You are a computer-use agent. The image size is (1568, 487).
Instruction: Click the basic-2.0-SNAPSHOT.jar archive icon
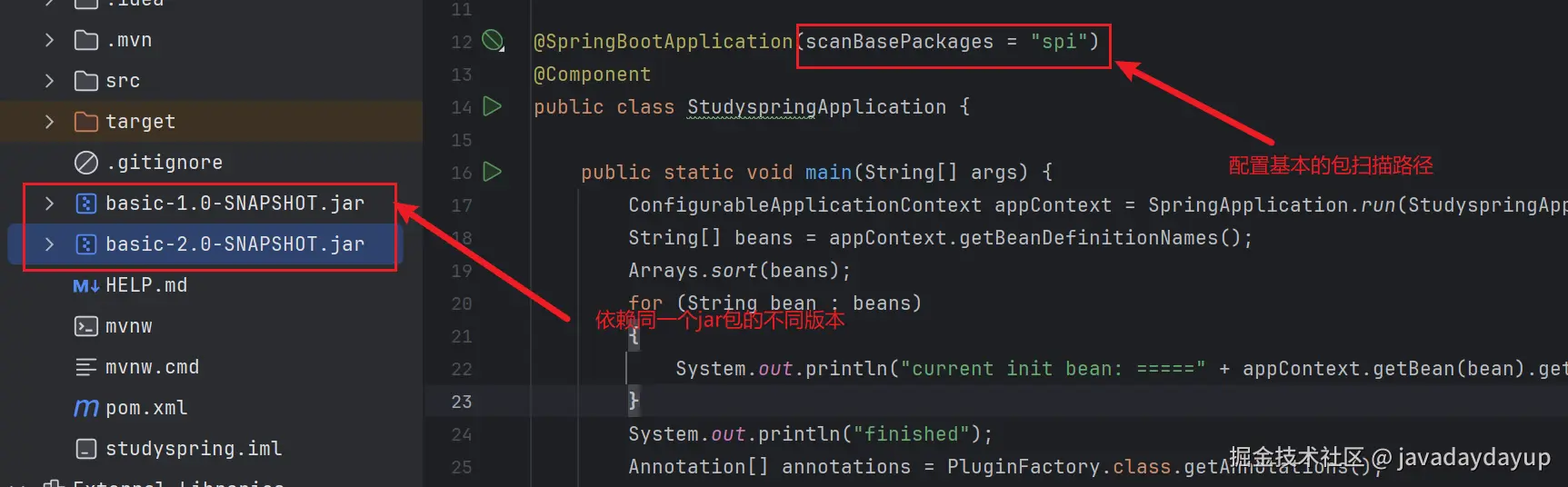(85, 244)
